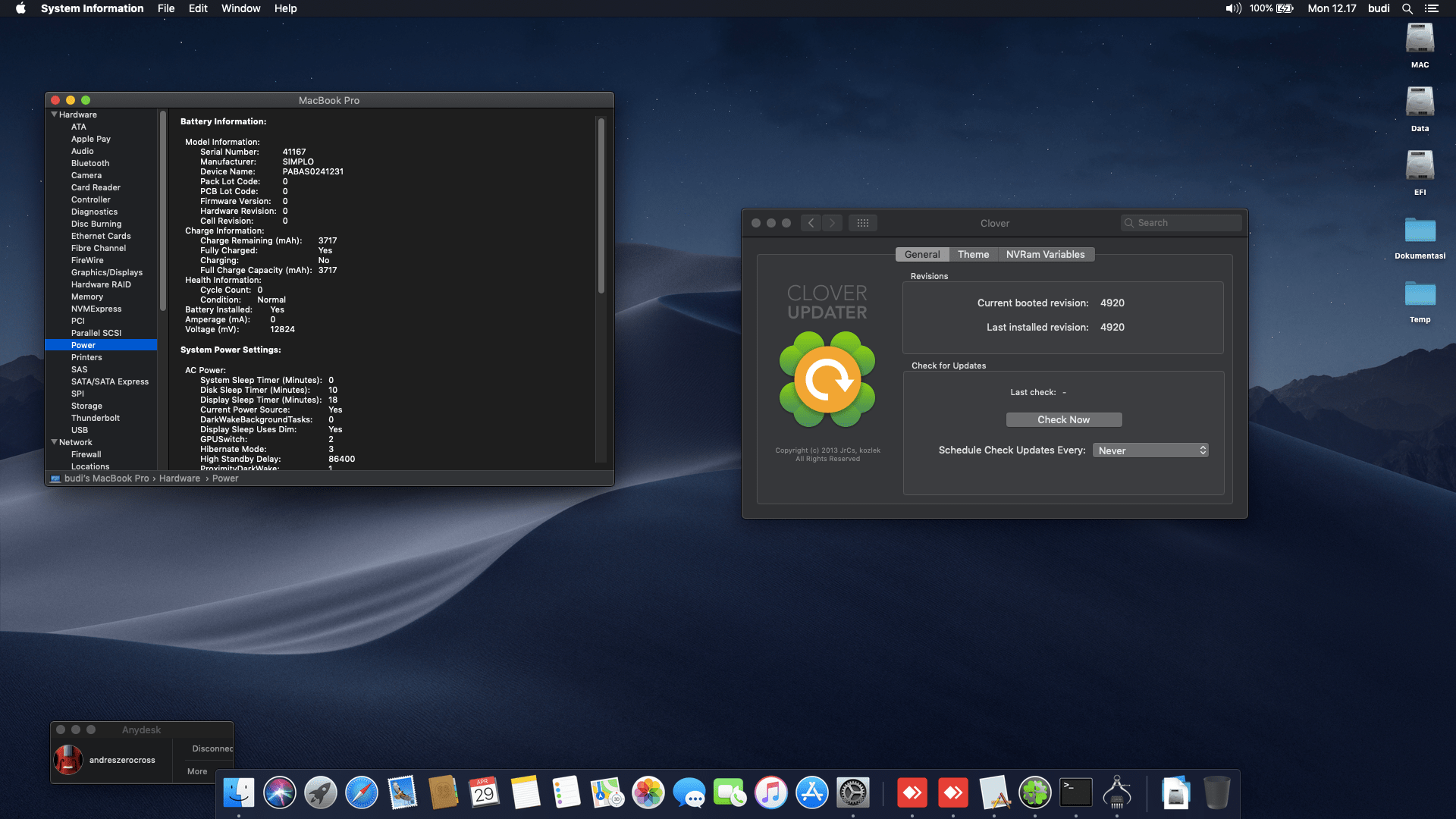This screenshot has height=819, width=1456.
Task: Click More in the AnyDesk window
Action: click(x=196, y=771)
